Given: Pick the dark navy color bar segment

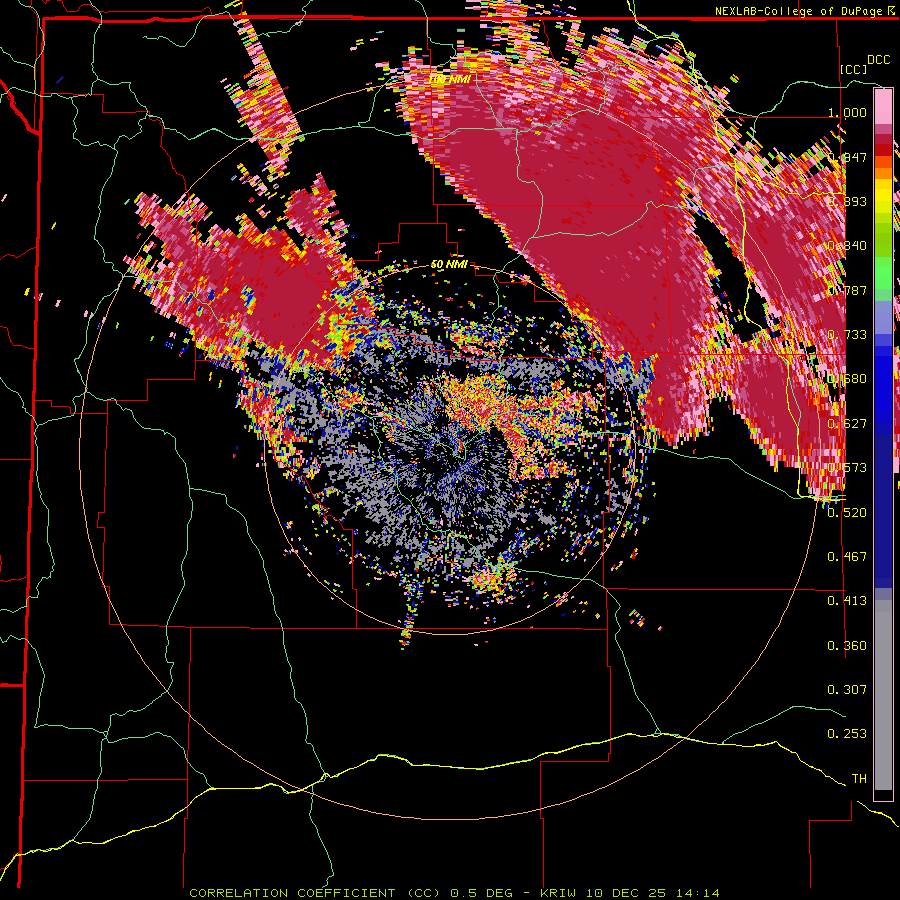Looking at the screenshot, I should (883, 511).
